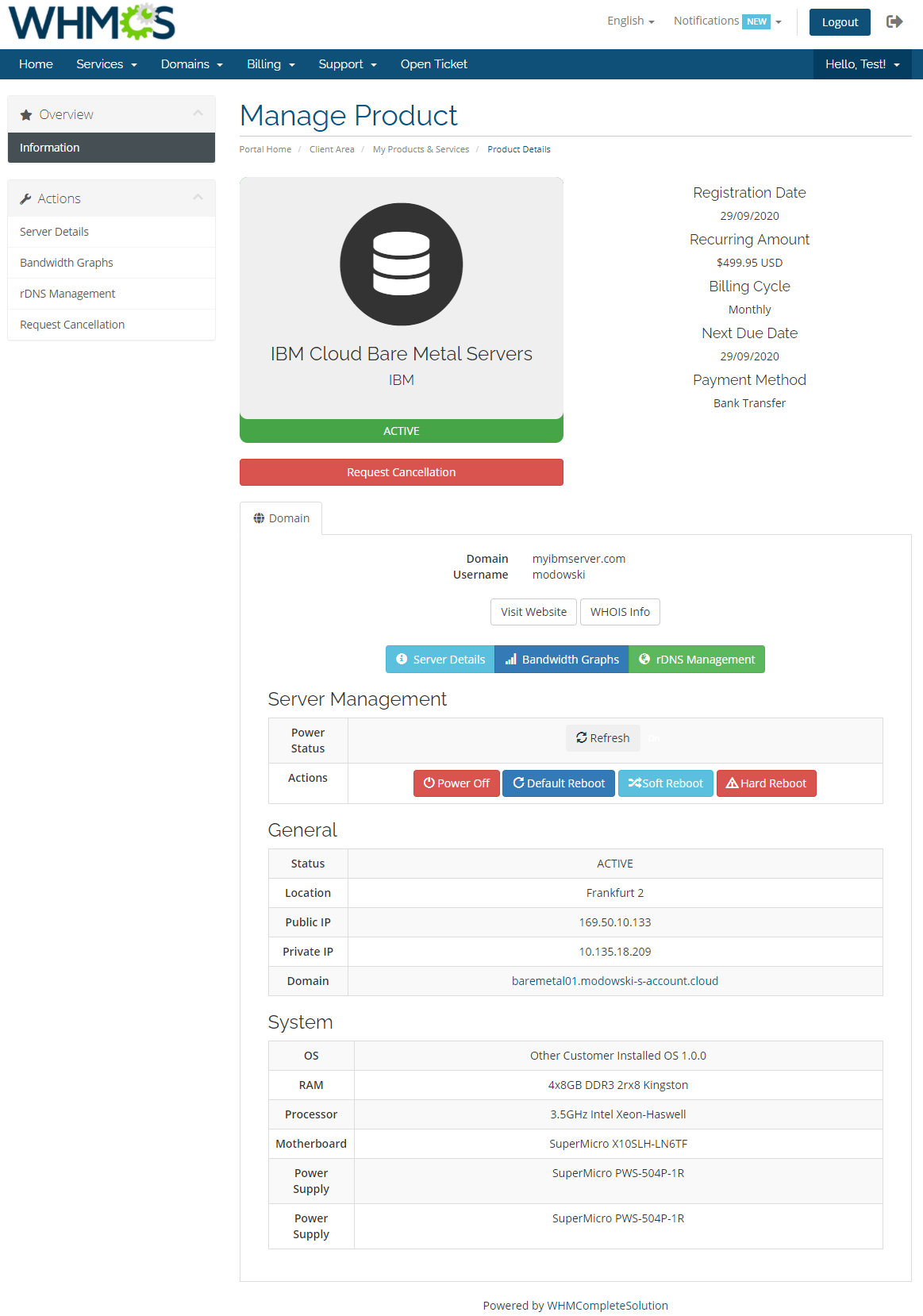Image resolution: width=923 pixels, height=1316 pixels.
Task: Click the rotate icon on Default Reboot
Action: [x=518, y=783]
